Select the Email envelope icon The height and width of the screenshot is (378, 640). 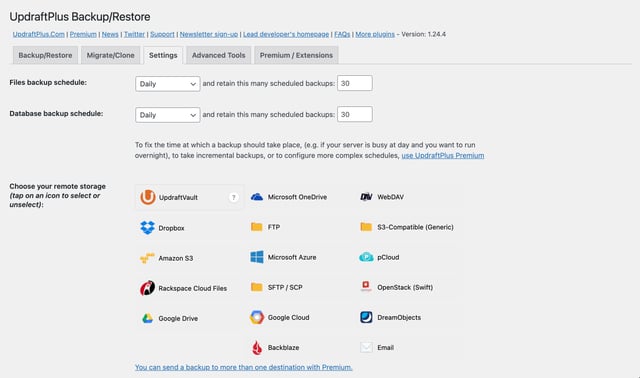(x=366, y=347)
